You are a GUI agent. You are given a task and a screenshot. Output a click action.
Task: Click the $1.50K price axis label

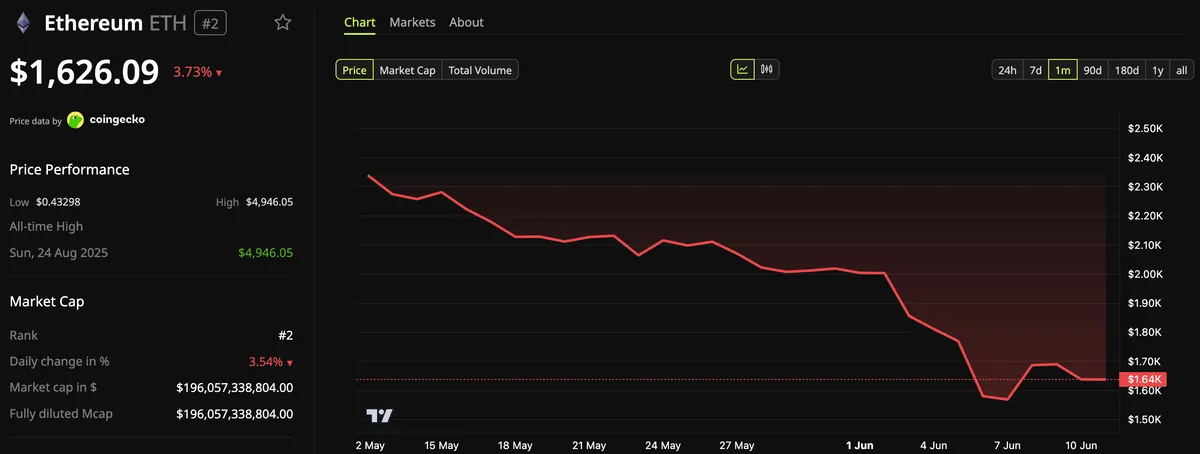pos(1145,419)
